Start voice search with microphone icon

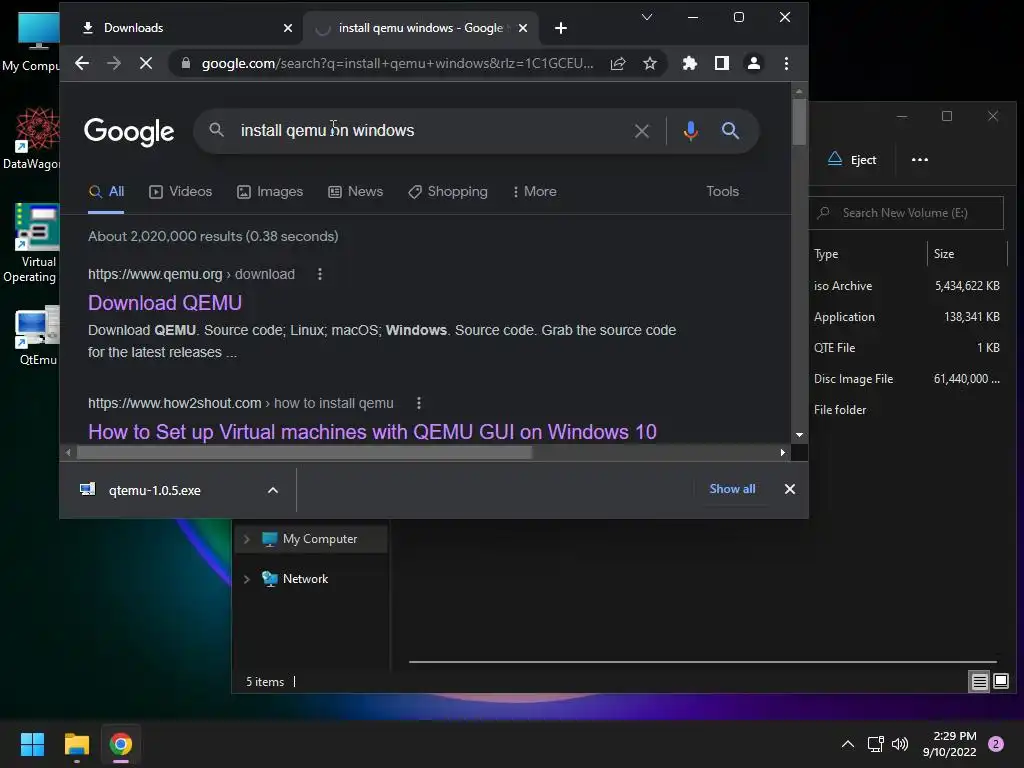[690, 131]
